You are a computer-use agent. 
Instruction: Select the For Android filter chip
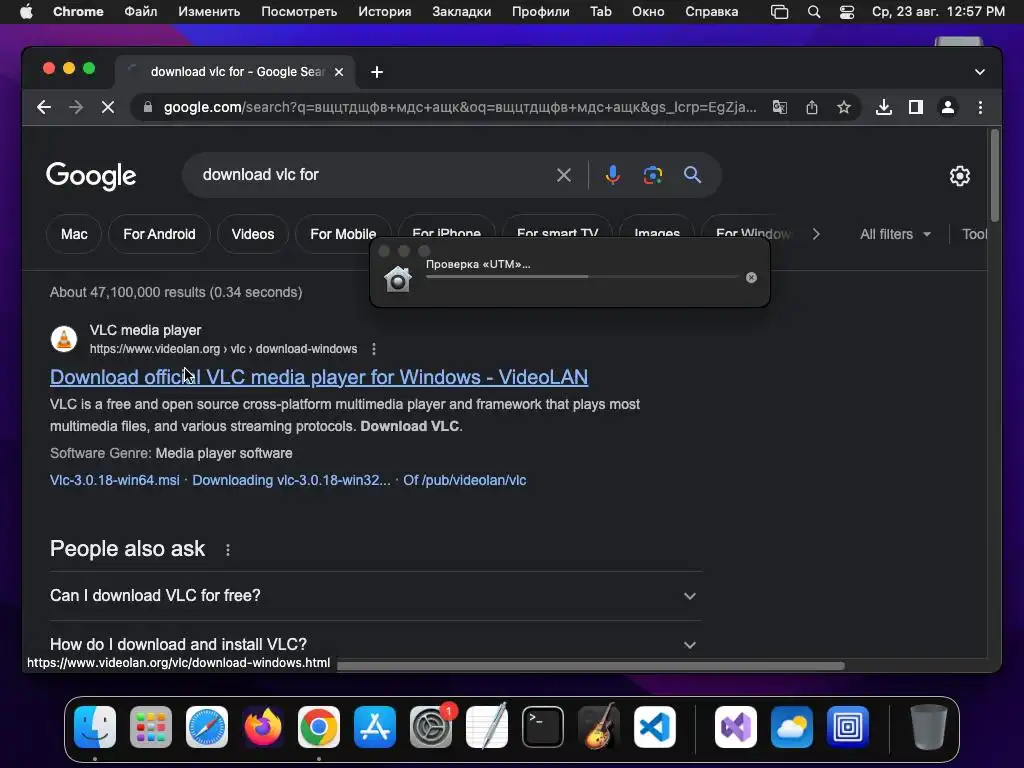(159, 234)
